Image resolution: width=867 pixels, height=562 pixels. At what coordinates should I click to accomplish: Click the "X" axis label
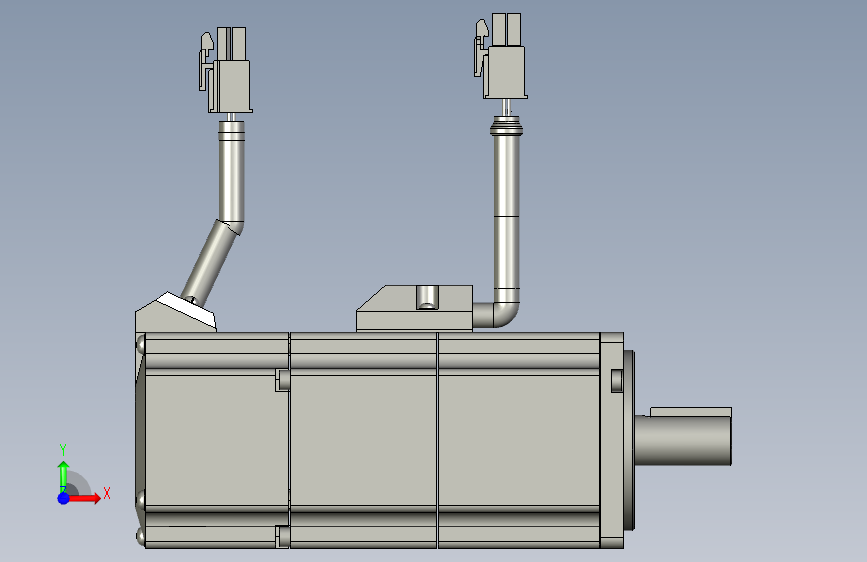107,493
